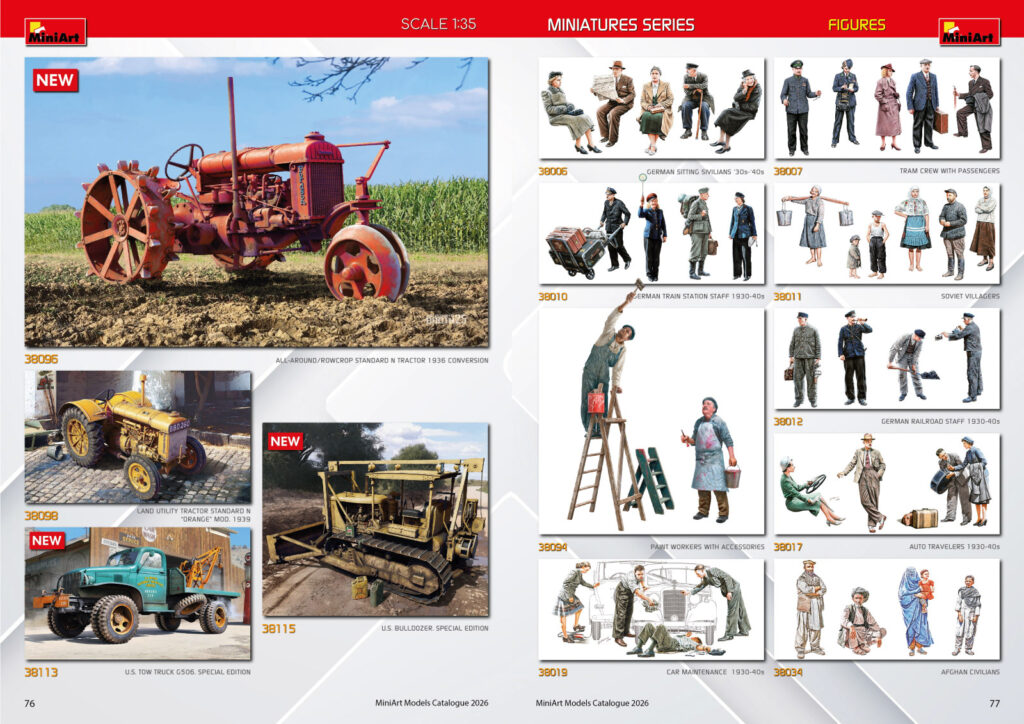
Task: Click the Car Maintenance 1930-40s picture
Action: coord(651,609)
